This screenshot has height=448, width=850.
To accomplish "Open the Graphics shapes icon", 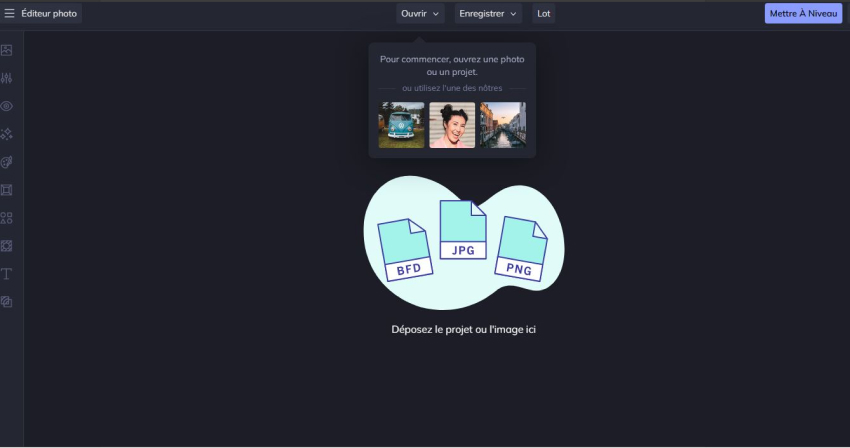I will click(x=7, y=217).
